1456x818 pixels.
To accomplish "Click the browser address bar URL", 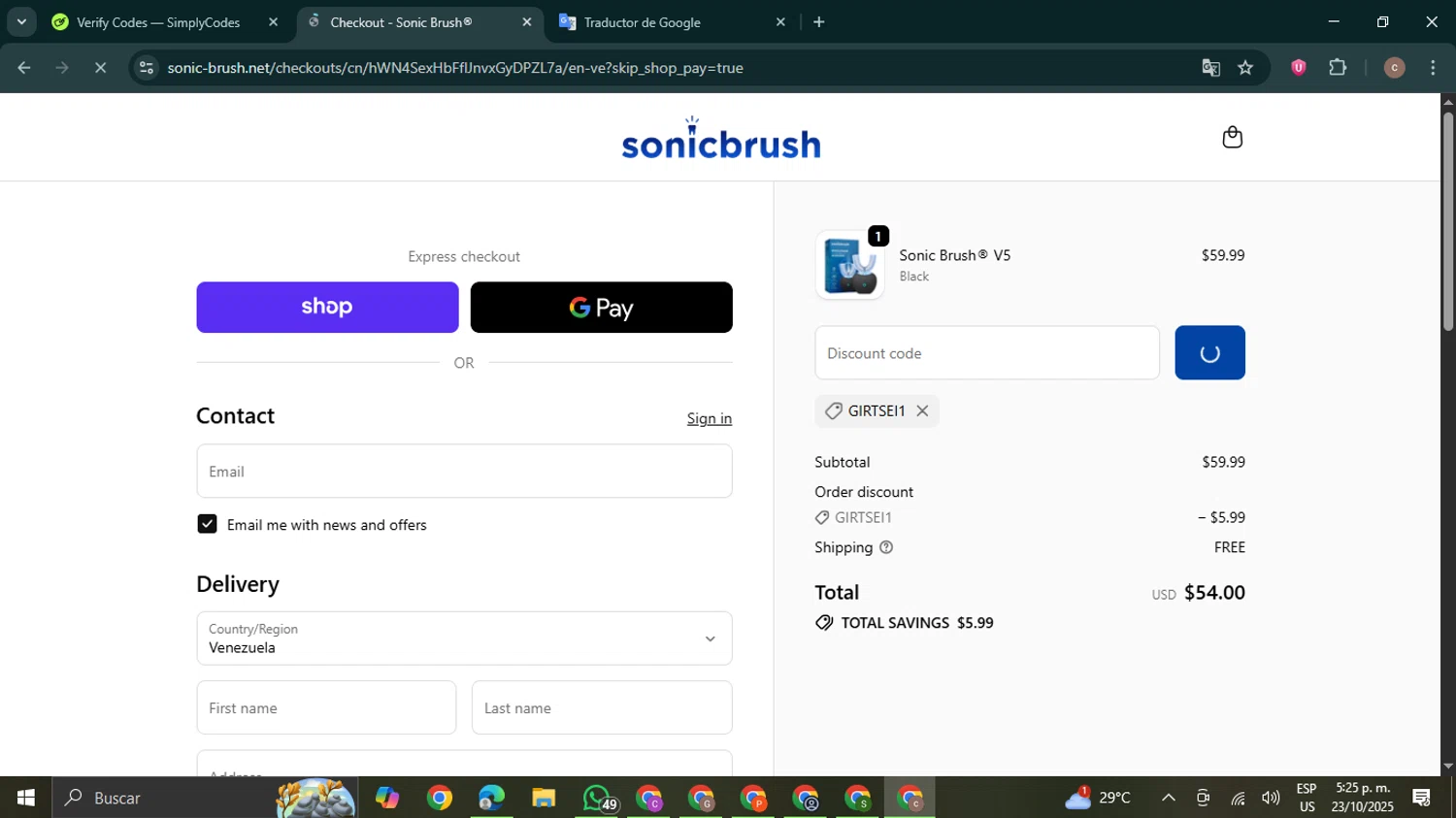I will tap(455, 68).
